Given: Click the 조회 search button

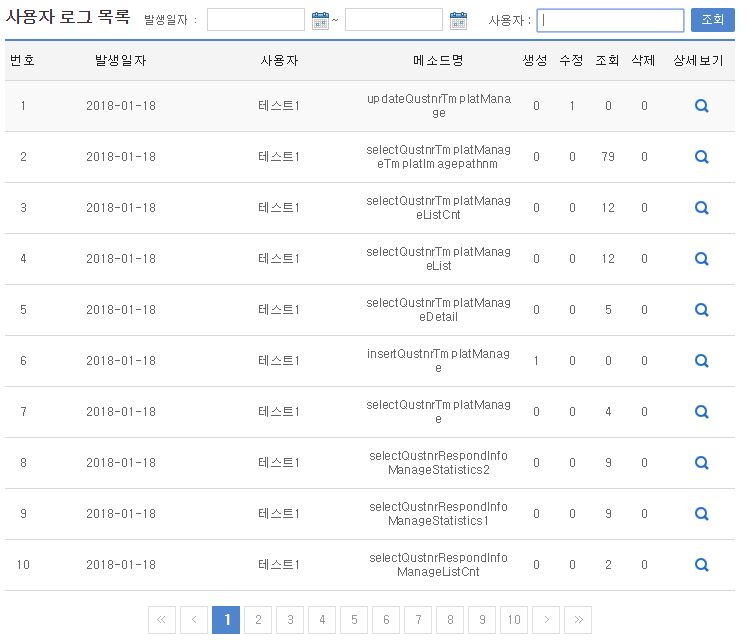Looking at the screenshot, I should pyautogui.click(x=712, y=20).
